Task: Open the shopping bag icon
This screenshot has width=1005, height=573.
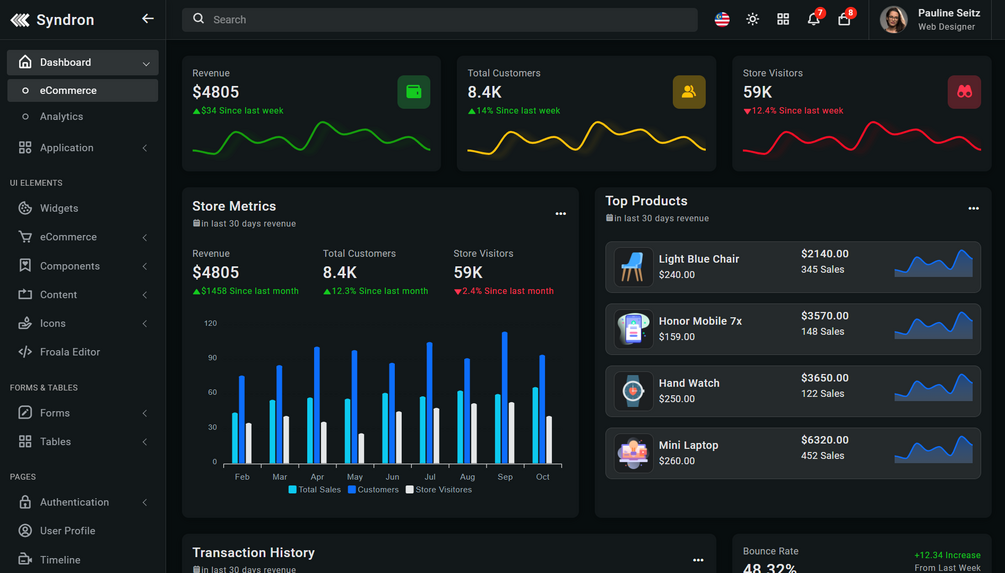Action: (x=844, y=19)
